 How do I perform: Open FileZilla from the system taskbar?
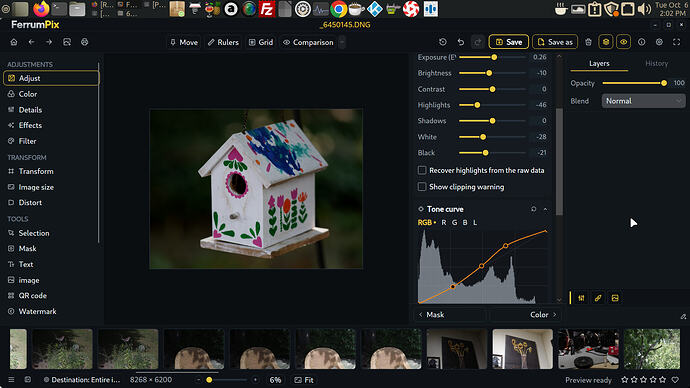point(267,9)
